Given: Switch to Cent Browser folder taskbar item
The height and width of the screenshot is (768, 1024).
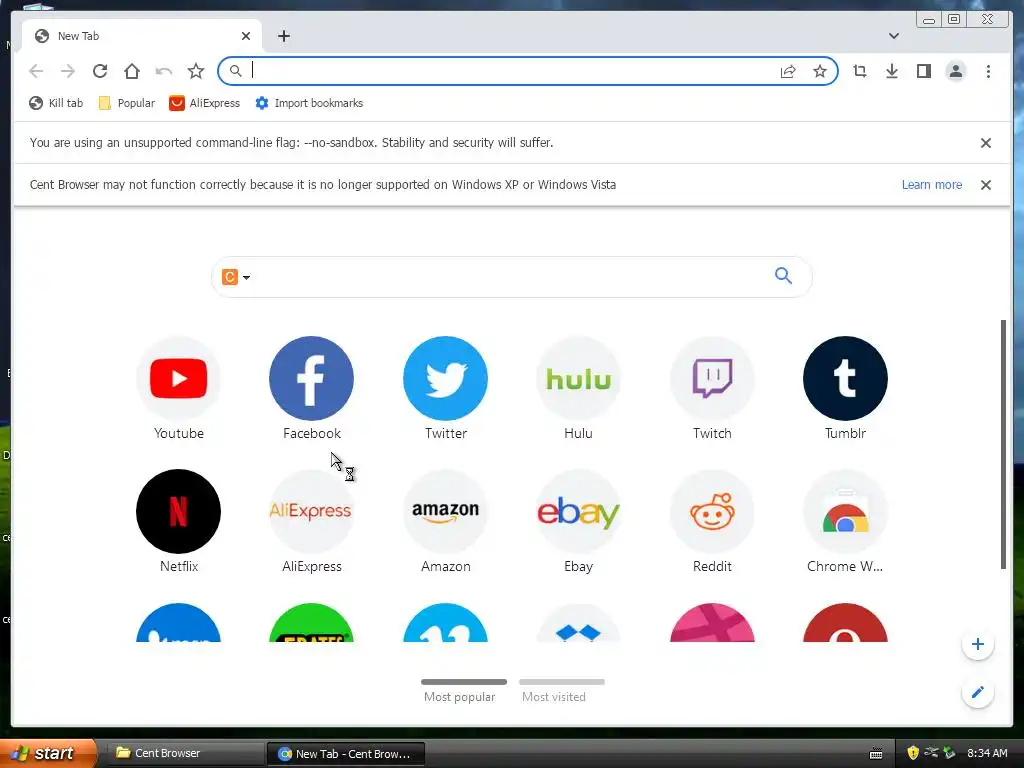Looking at the screenshot, I should click(x=185, y=753).
